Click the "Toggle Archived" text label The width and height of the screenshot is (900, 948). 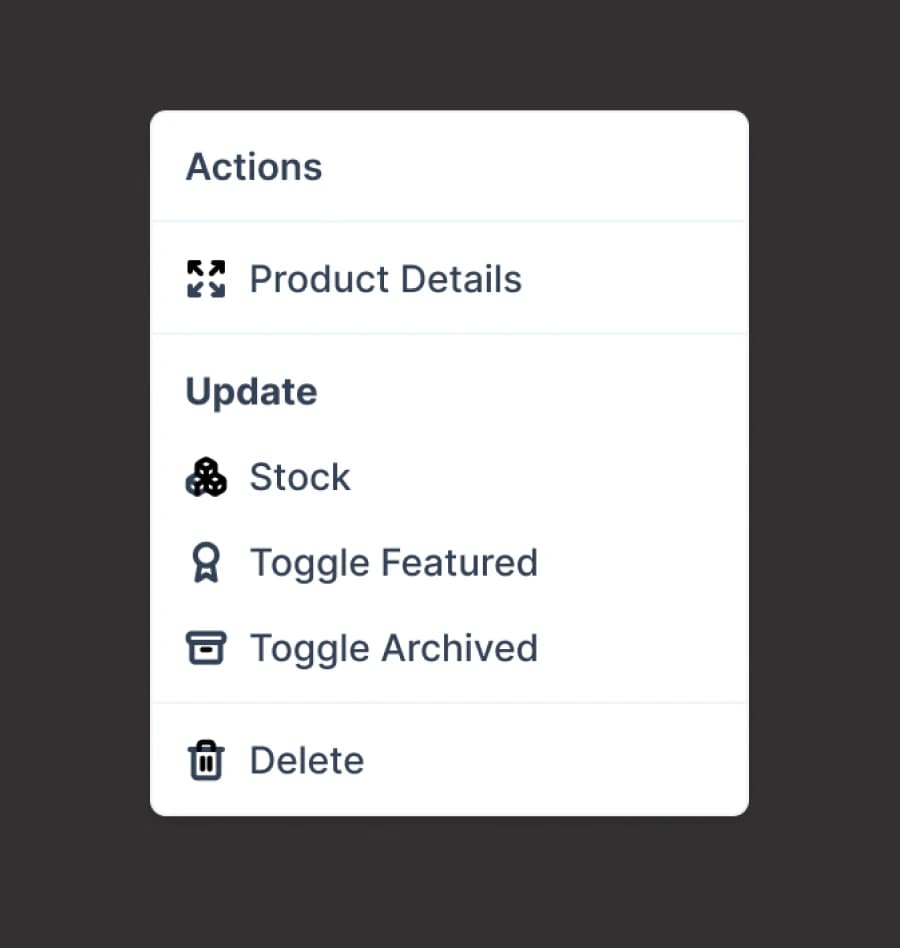point(393,648)
